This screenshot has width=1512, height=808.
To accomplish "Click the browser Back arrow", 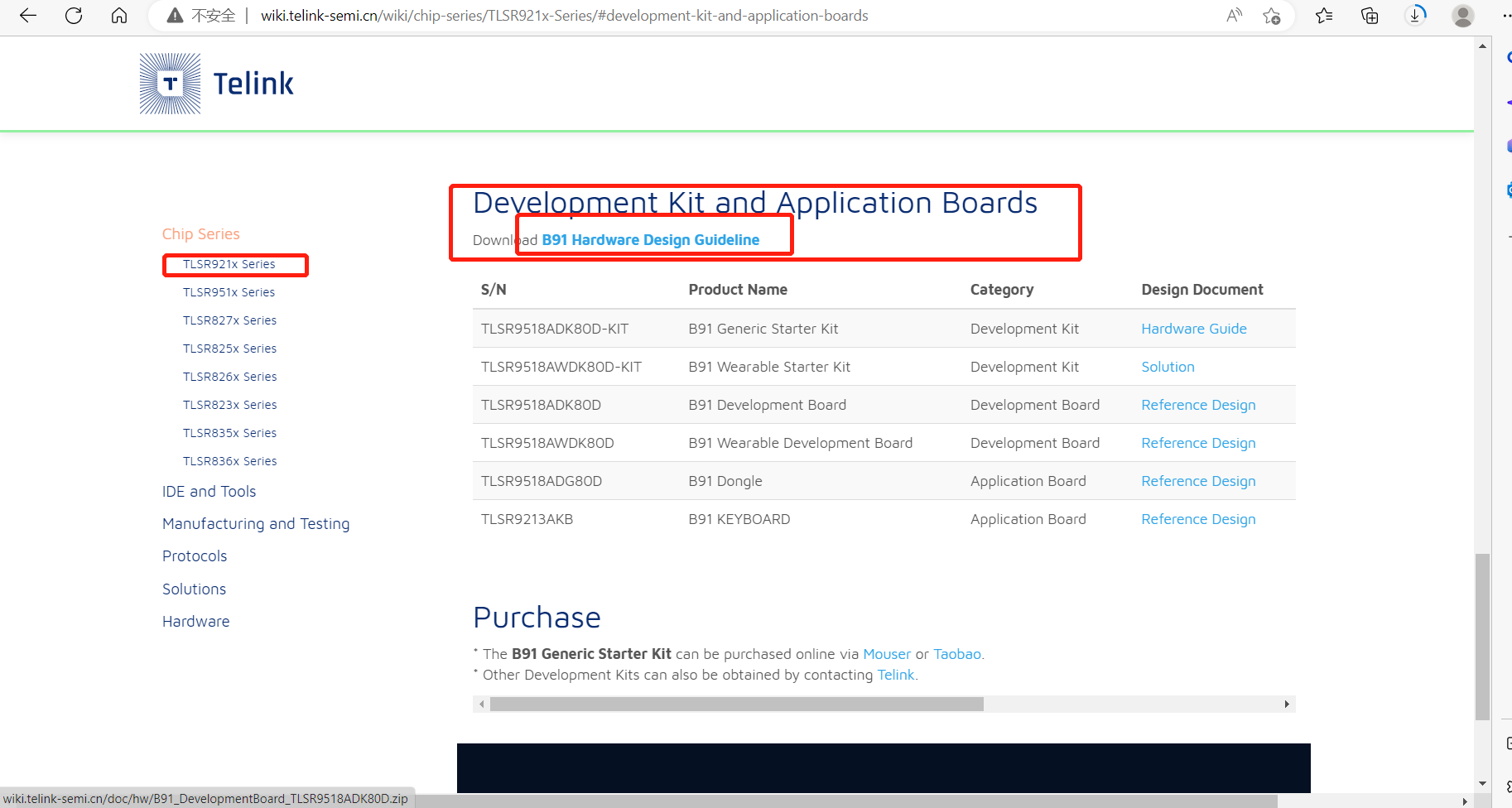I will tap(27, 15).
